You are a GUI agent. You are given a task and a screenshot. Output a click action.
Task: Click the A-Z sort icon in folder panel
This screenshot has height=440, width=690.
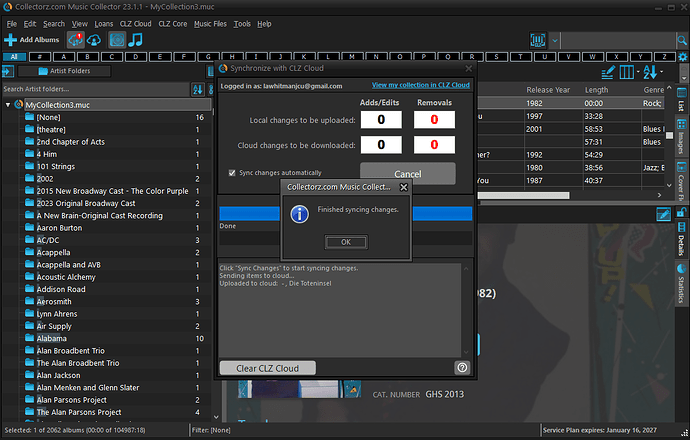pos(198,89)
